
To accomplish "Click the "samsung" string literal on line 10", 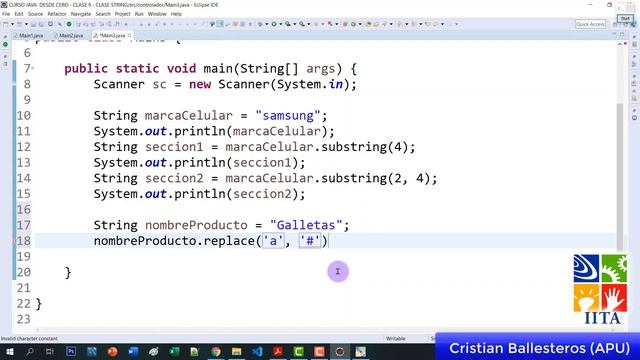I will pos(288,116).
